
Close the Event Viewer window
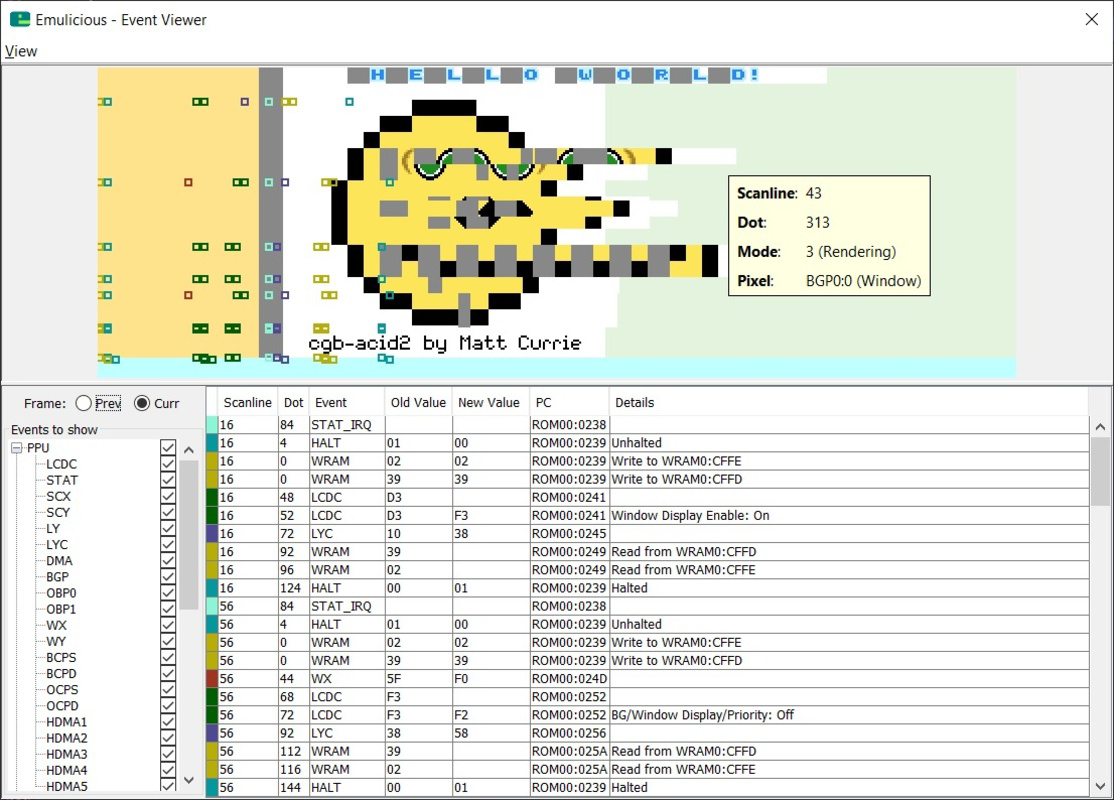click(x=1092, y=19)
